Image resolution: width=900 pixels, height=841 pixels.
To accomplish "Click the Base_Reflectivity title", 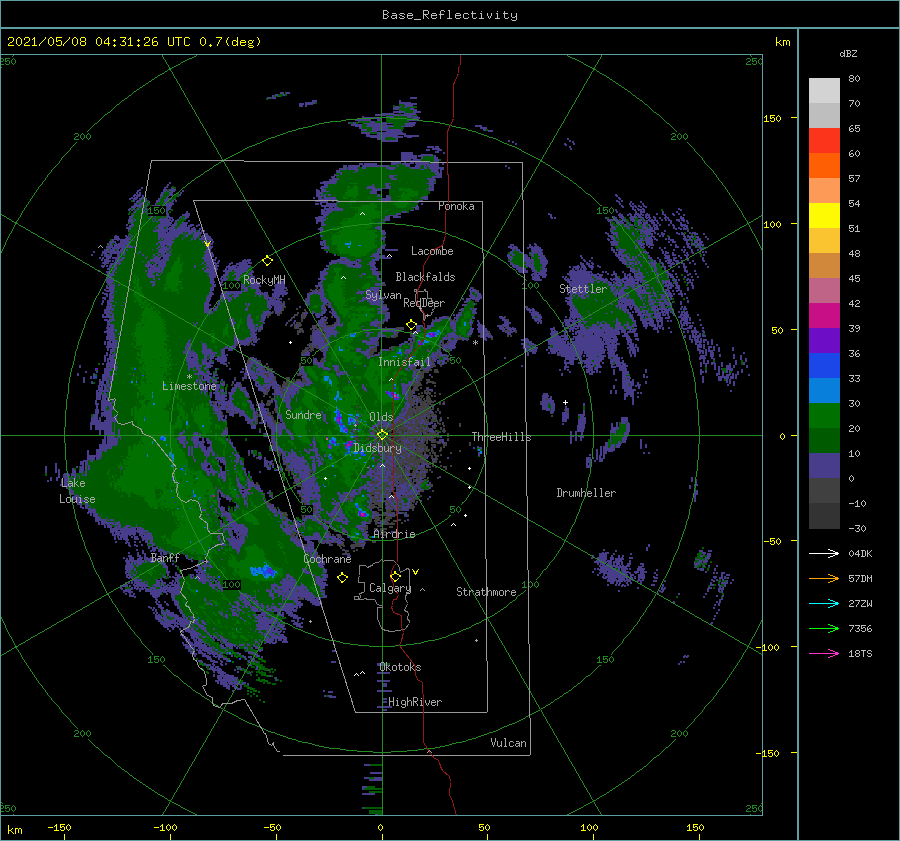I will (450, 15).
